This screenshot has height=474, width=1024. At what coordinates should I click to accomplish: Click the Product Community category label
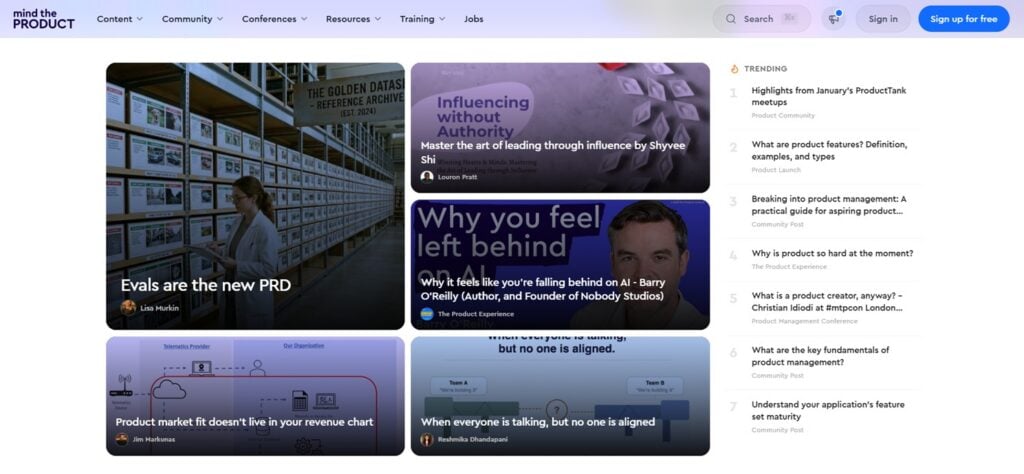[x=783, y=116]
